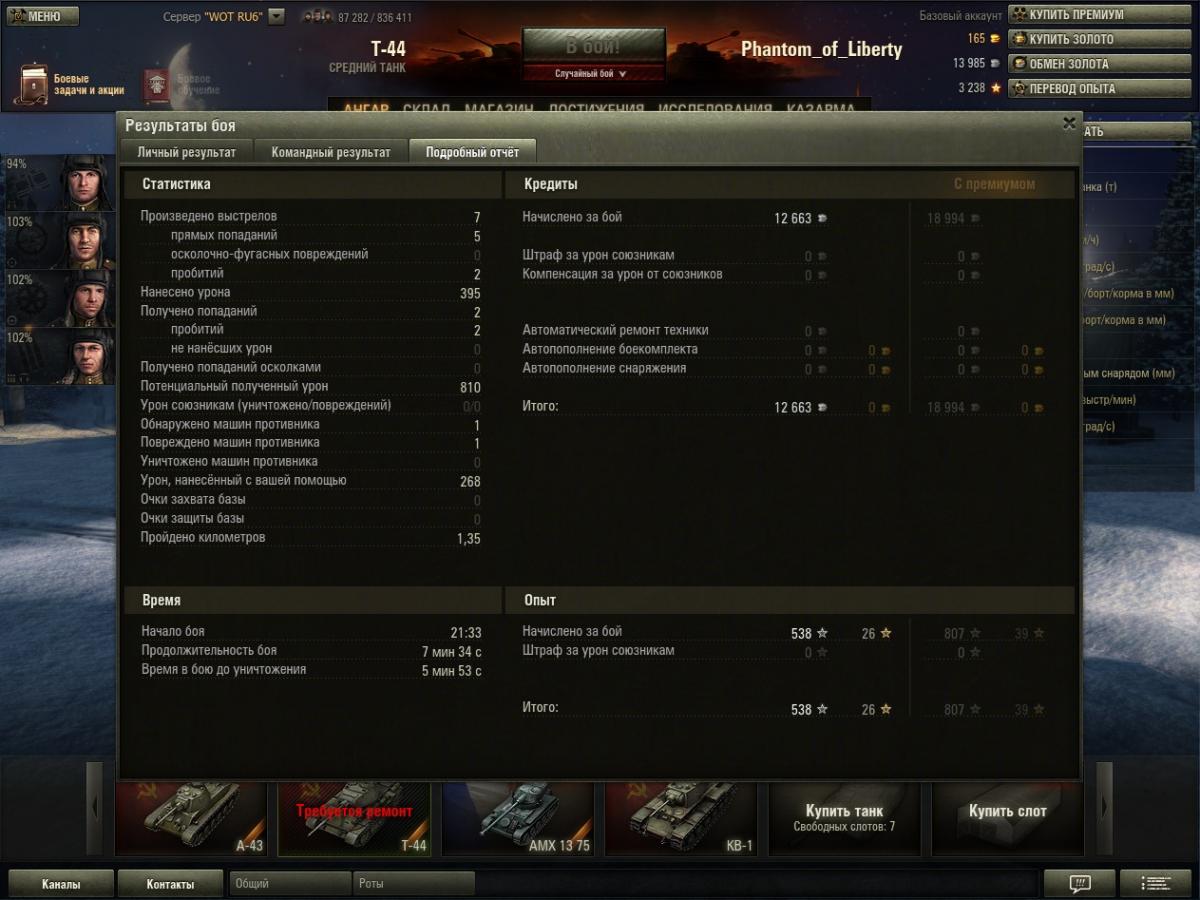Expand the server WOT RU6 dropdown

(277, 17)
